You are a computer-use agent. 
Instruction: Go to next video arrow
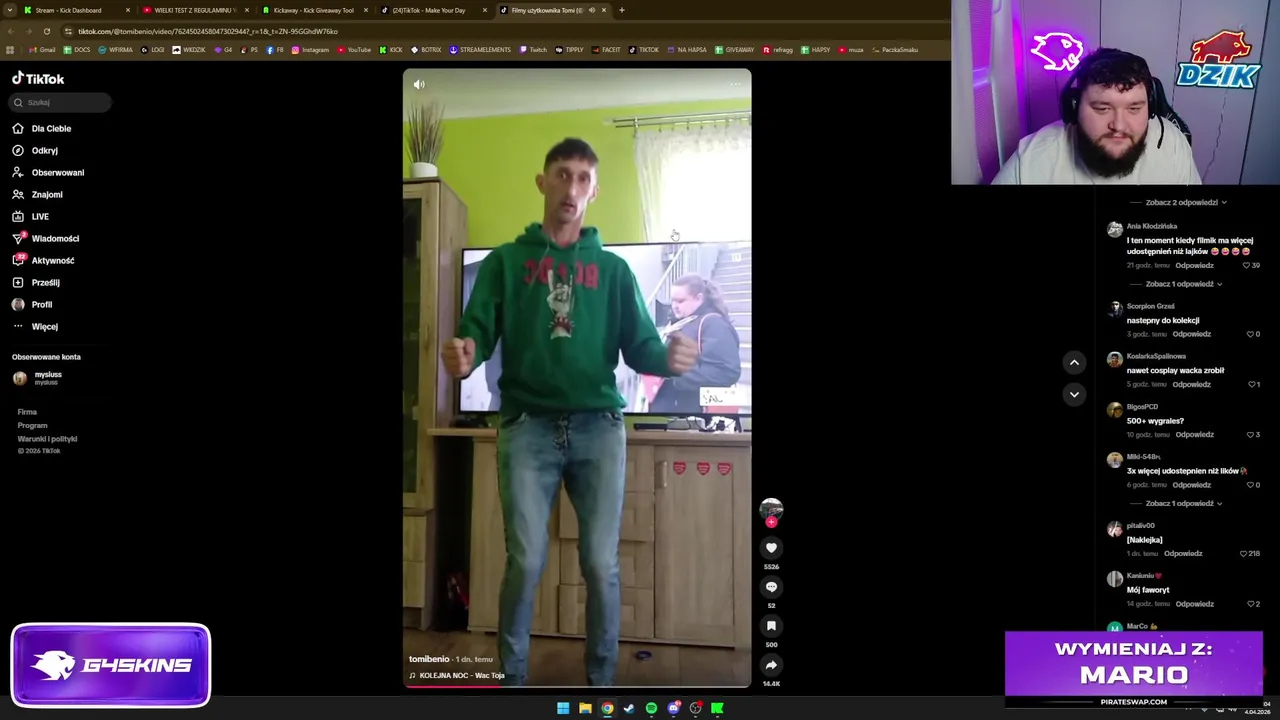click(1074, 394)
